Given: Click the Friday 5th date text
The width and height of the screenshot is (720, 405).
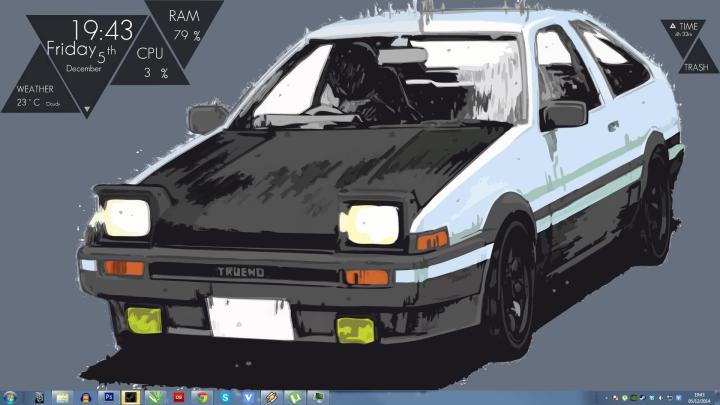Looking at the screenshot, I should (81, 51).
